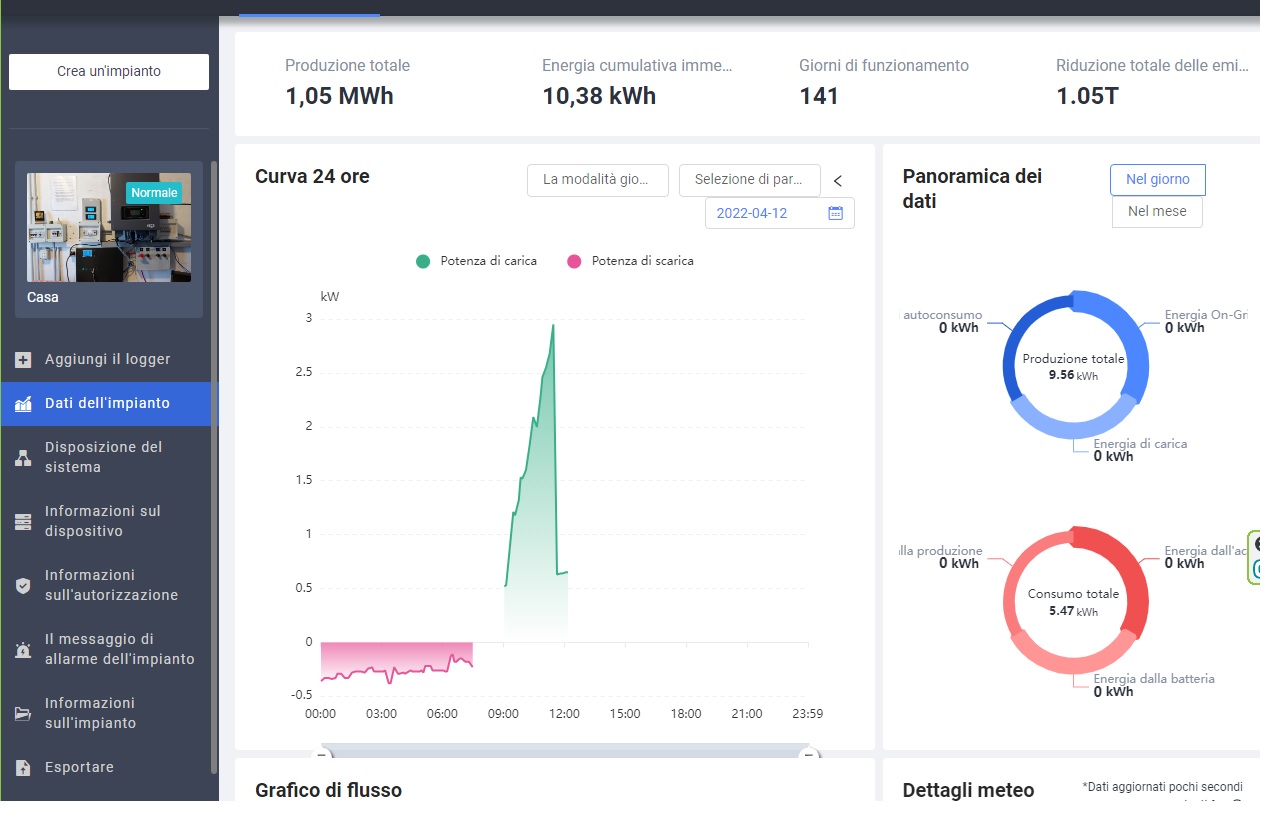Click the Informazioni sul dispositivo icon
This screenshot has height=814, width=1280.
pyautogui.click(x=23, y=522)
